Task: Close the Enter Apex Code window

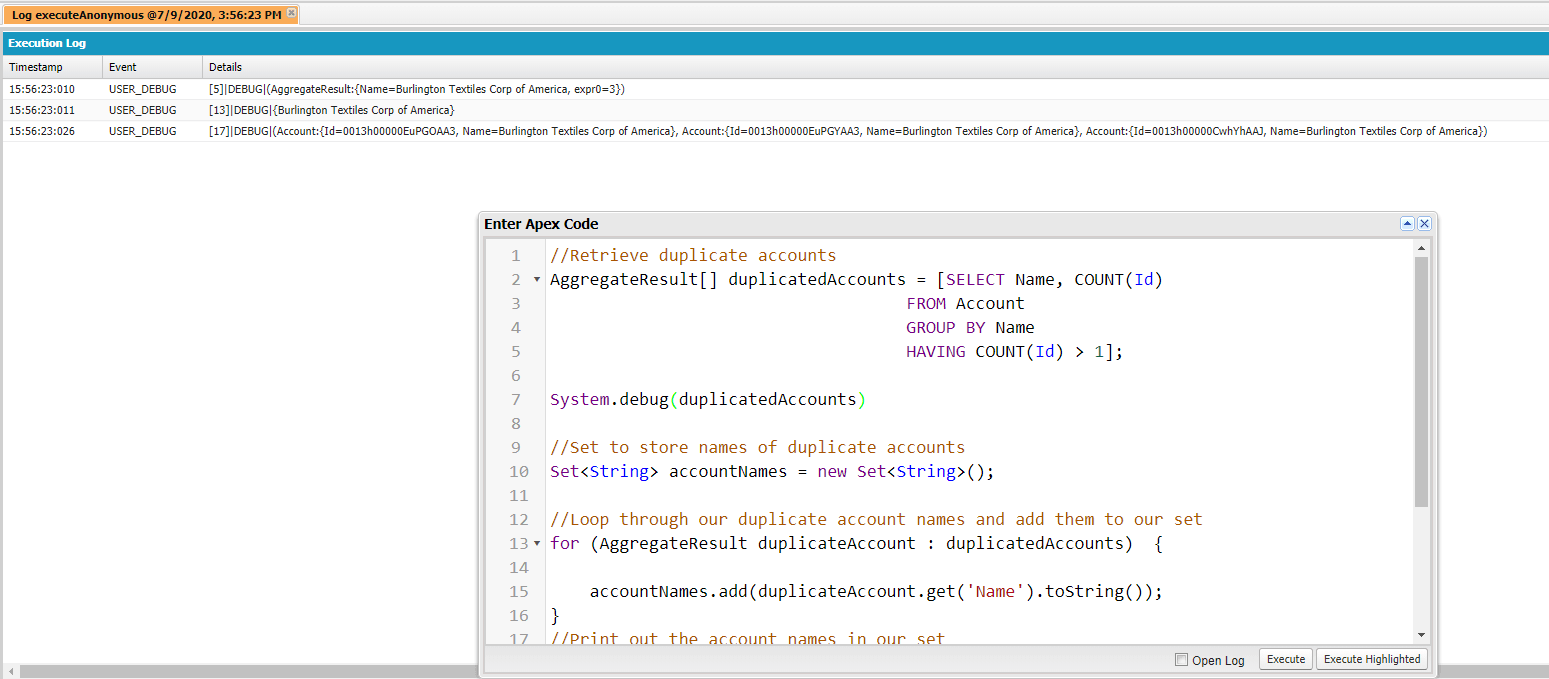Action: tap(1424, 223)
